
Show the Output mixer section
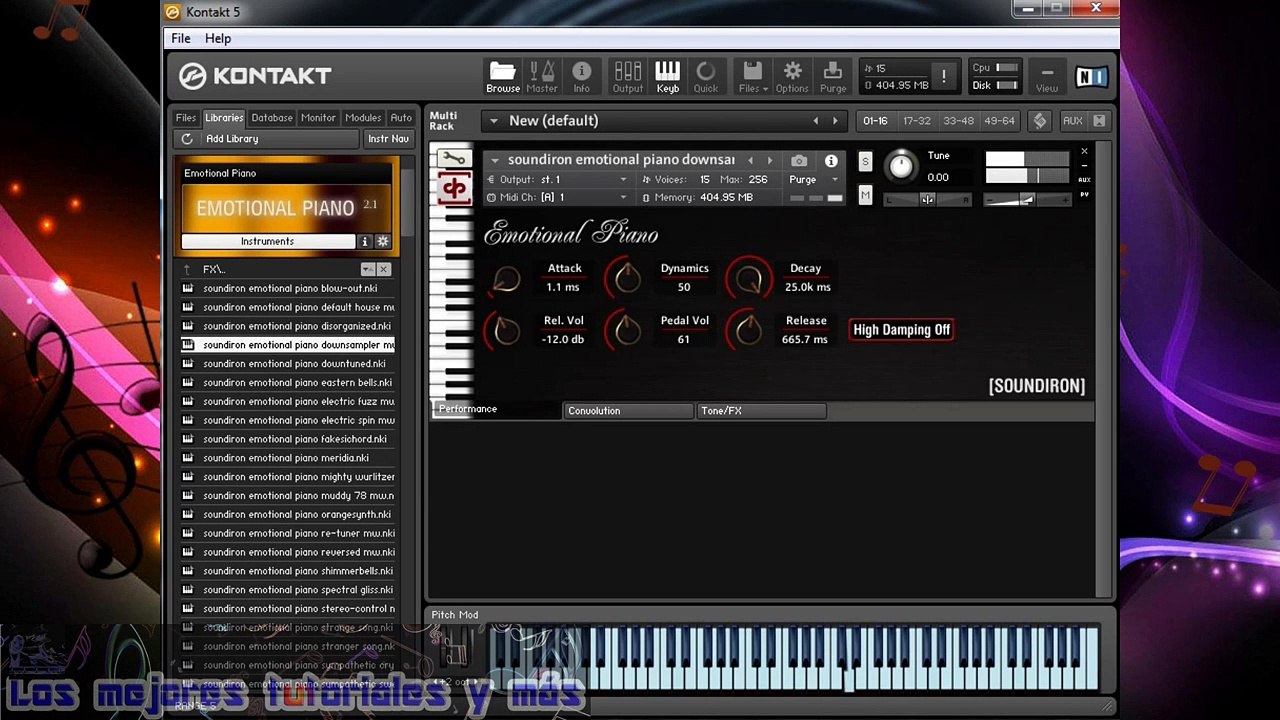[x=628, y=77]
